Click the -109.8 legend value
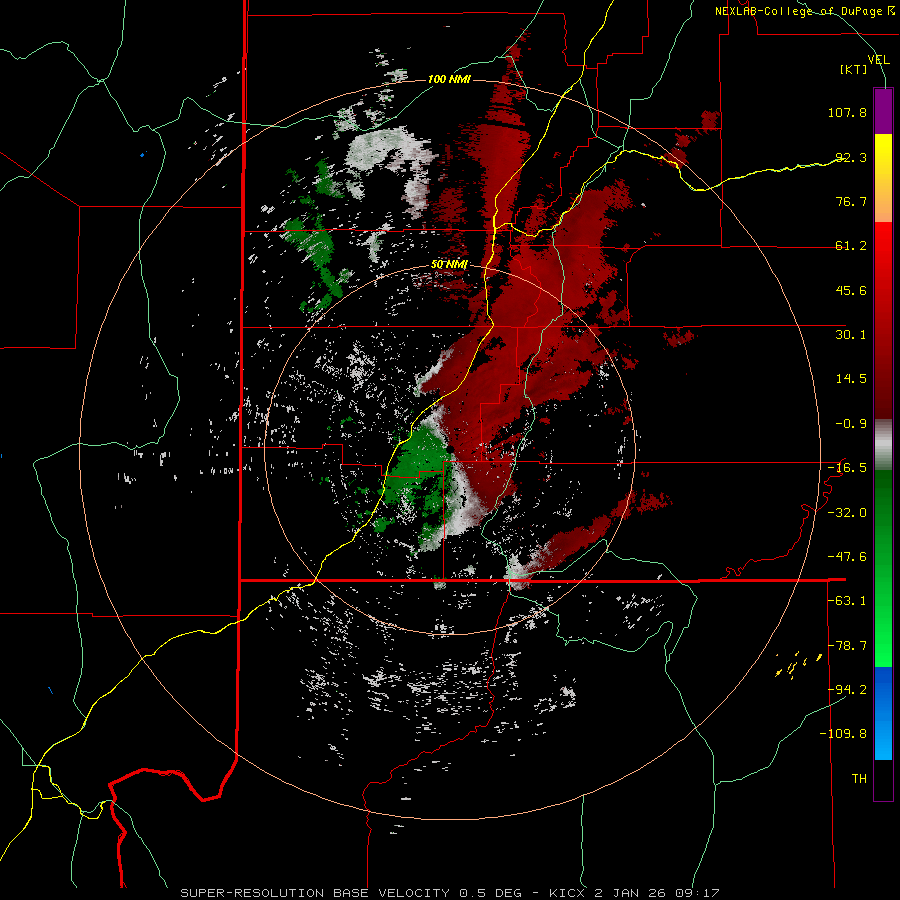 (843, 734)
